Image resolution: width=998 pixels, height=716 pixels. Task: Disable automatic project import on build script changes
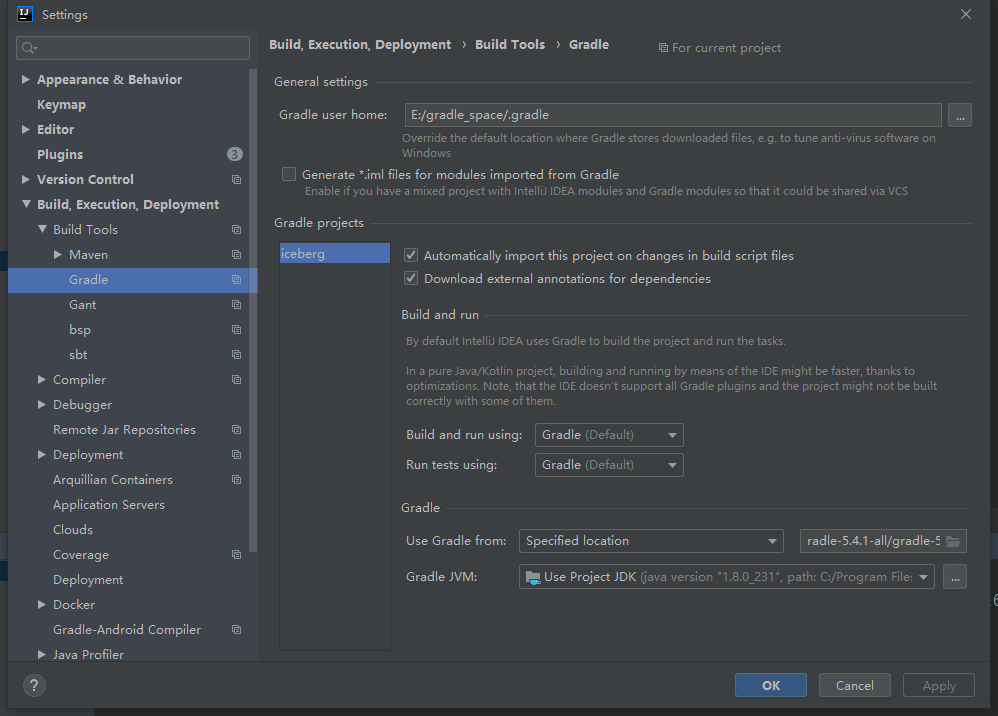pyautogui.click(x=410, y=254)
